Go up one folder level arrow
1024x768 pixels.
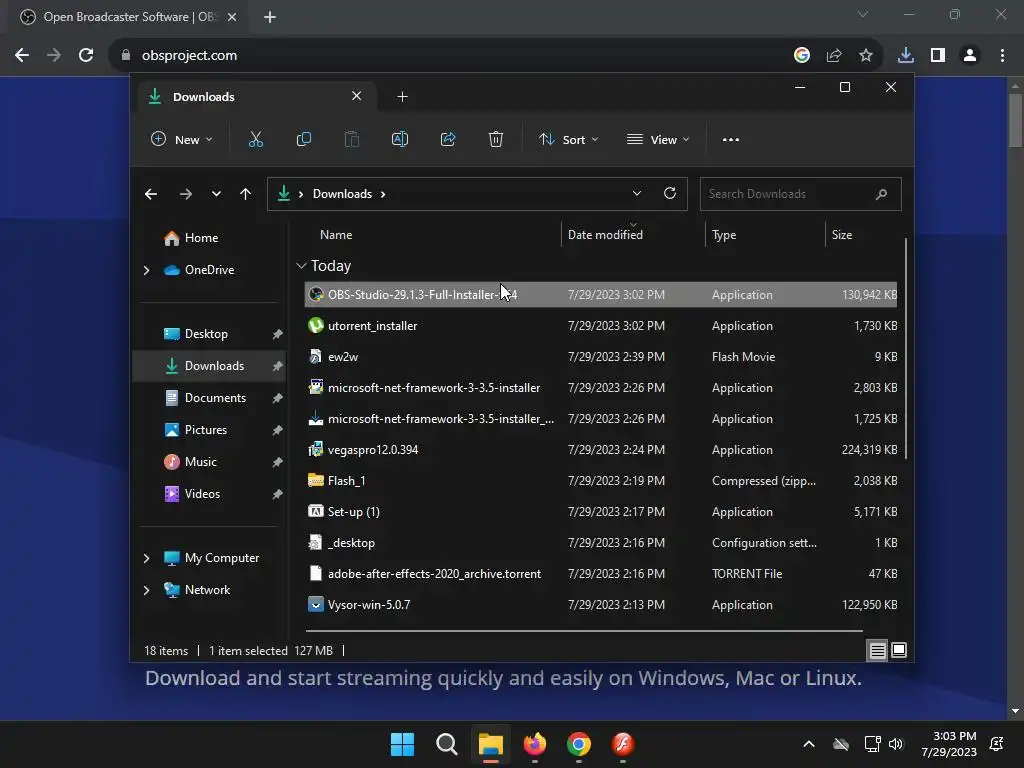245,194
